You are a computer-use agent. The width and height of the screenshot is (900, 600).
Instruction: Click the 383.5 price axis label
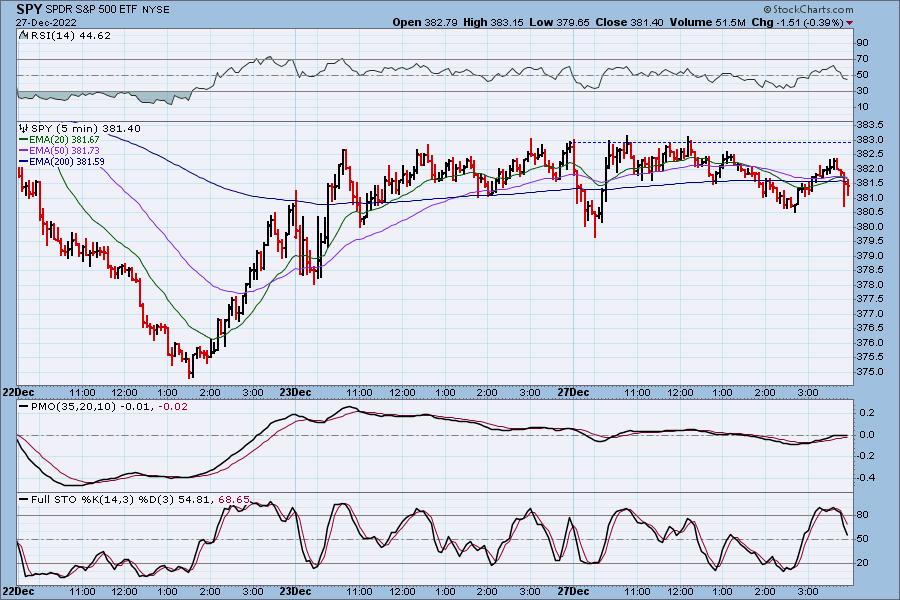[870, 125]
